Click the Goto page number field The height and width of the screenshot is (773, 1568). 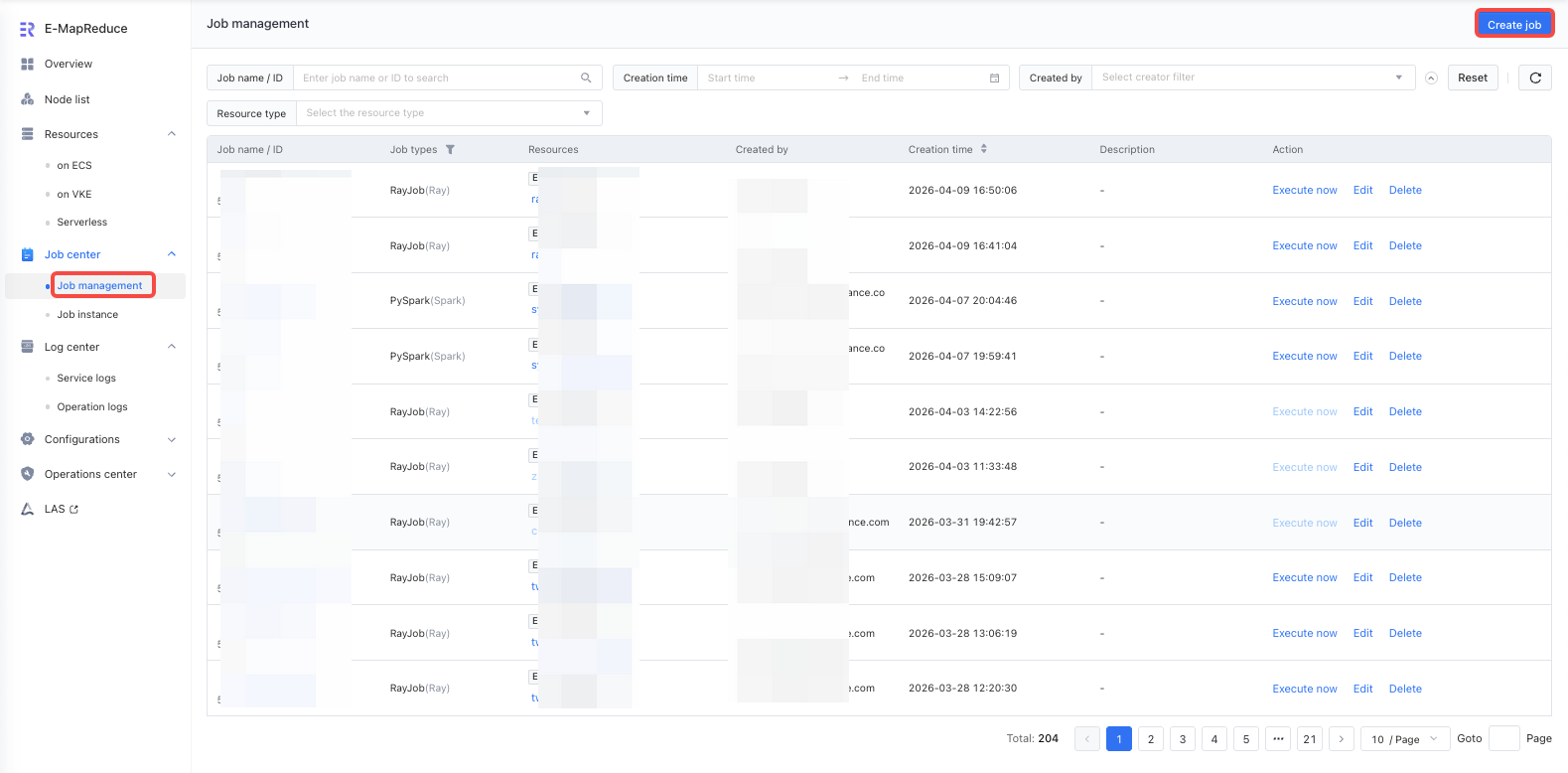[x=1504, y=738]
